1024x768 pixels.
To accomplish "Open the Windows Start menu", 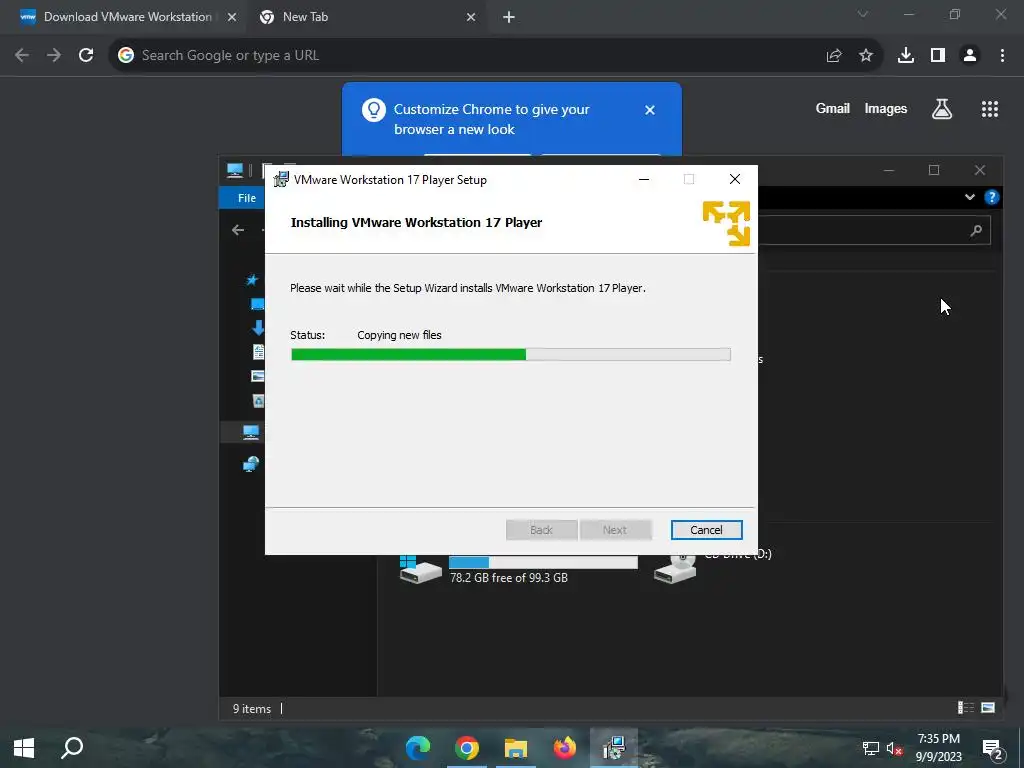I will (x=24, y=748).
